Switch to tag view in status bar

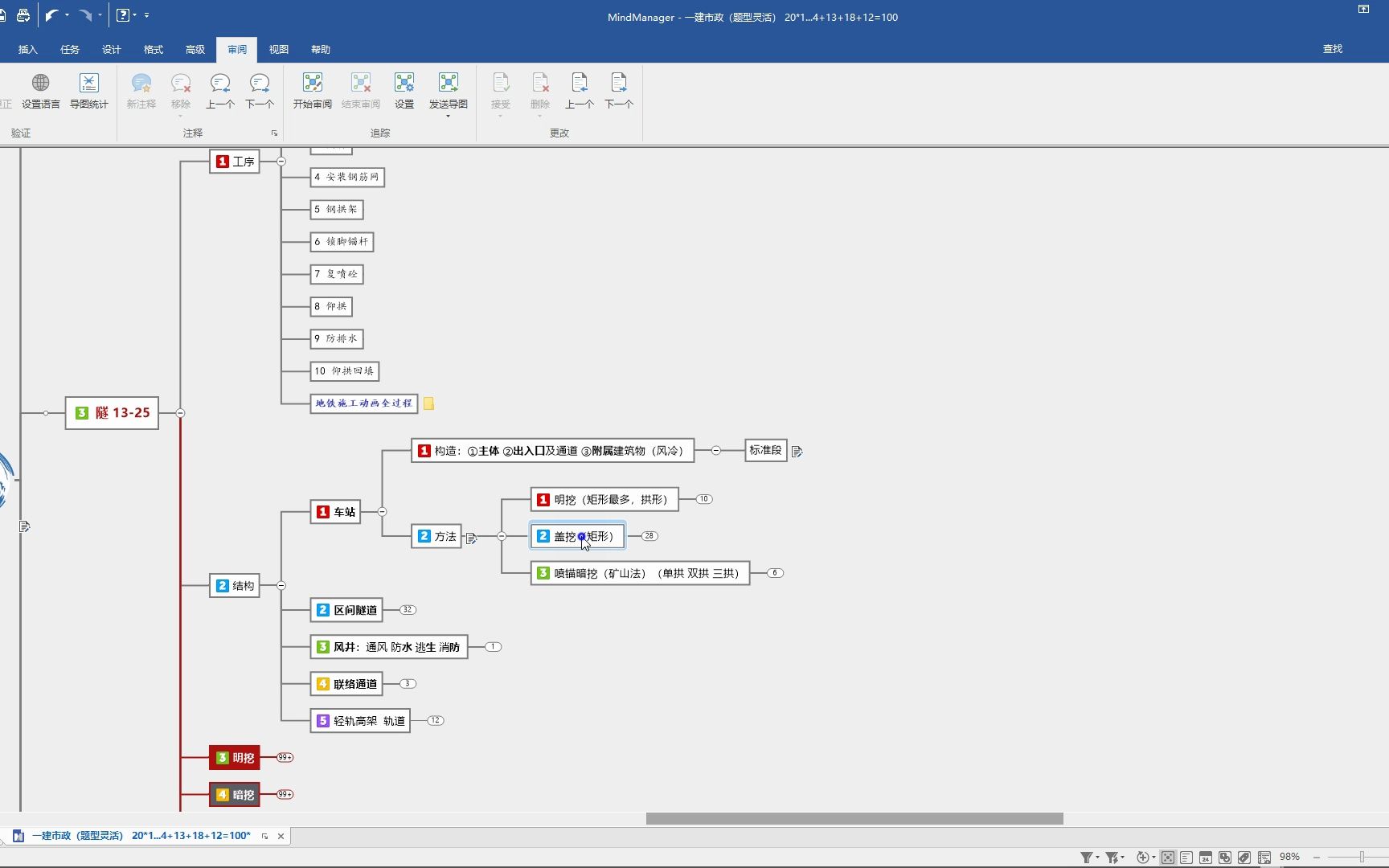1244,858
